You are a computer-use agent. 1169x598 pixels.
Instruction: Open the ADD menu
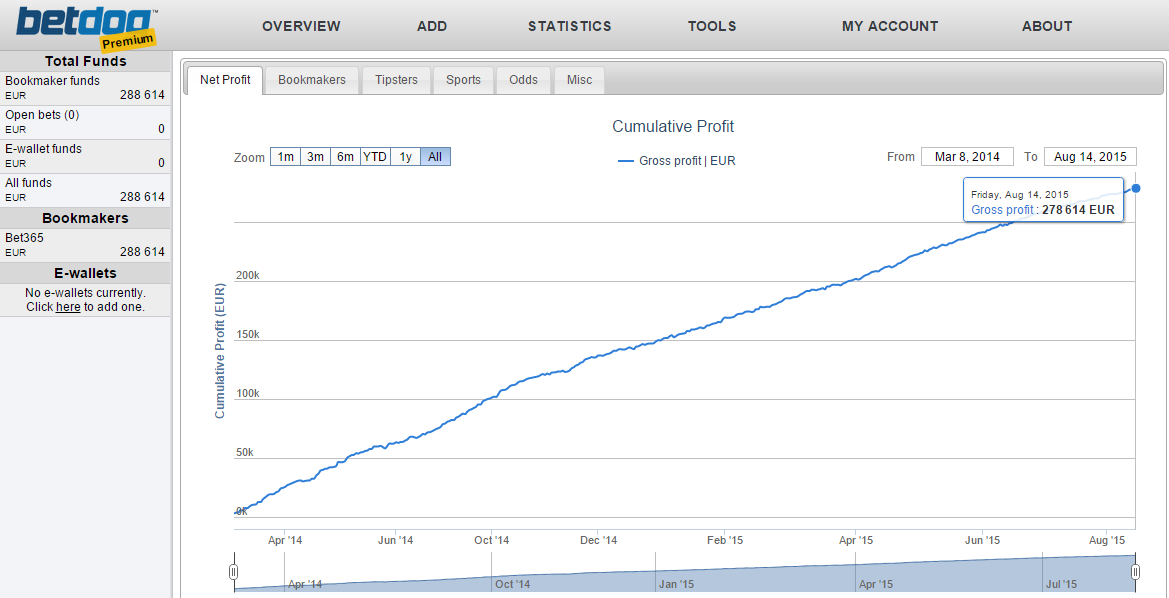(432, 26)
